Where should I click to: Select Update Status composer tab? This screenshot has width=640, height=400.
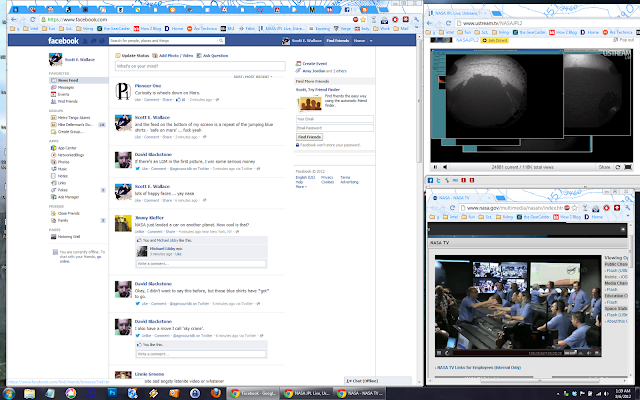tap(132, 56)
